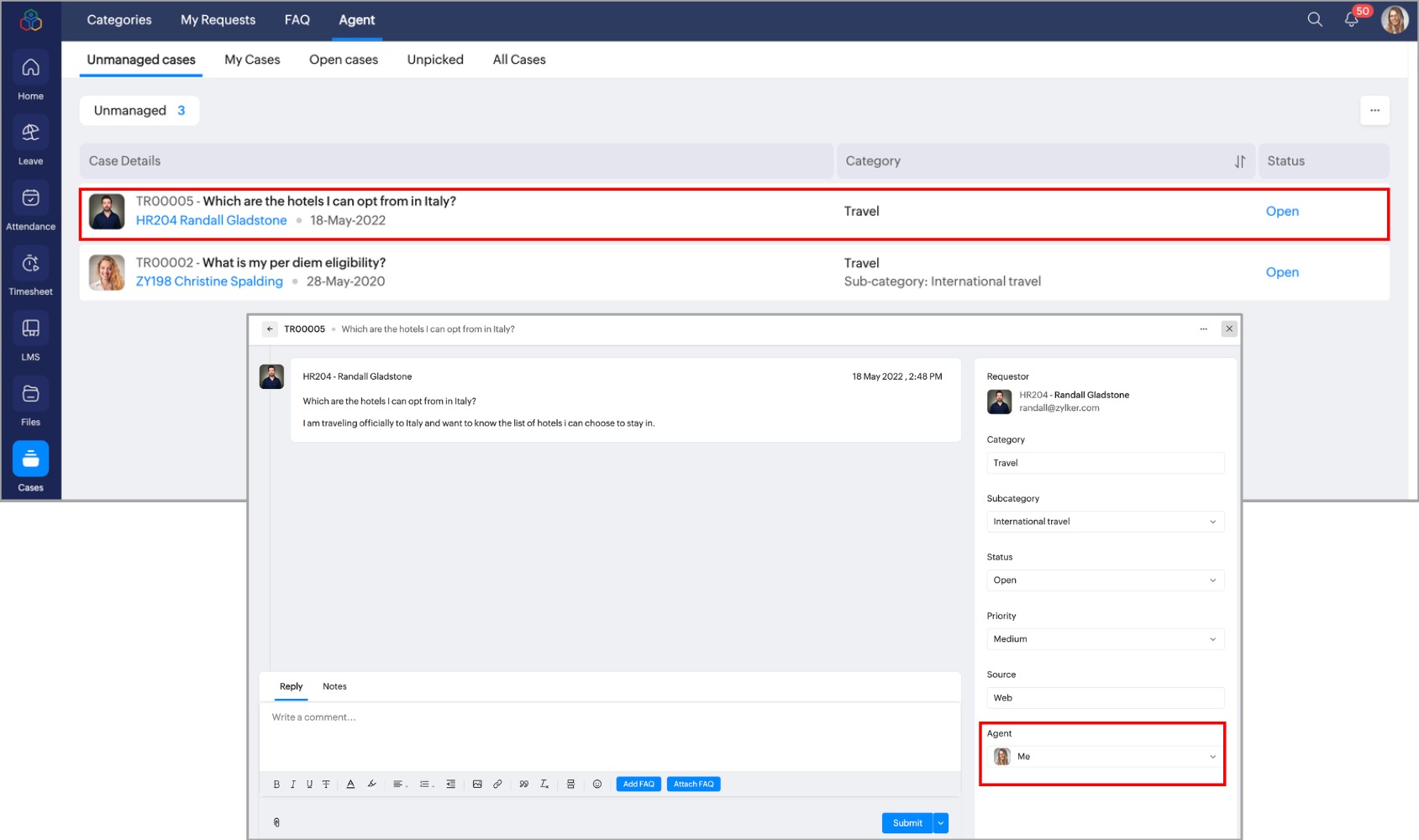Open the Priority dropdown set to Medium
This screenshot has height=840, width=1419.
(1105, 639)
